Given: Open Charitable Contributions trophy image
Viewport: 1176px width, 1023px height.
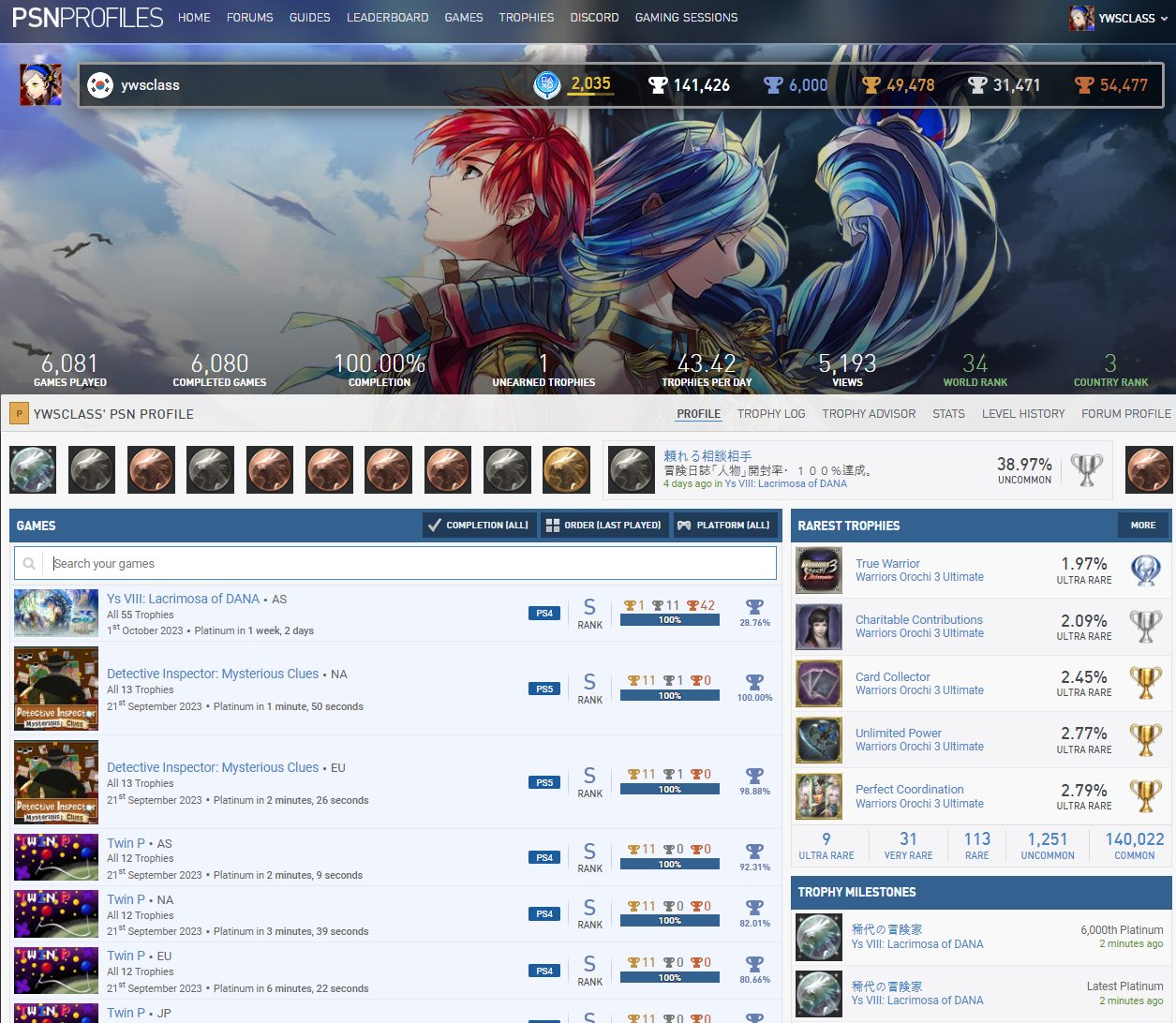Looking at the screenshot, I should (x=819, y=627).
